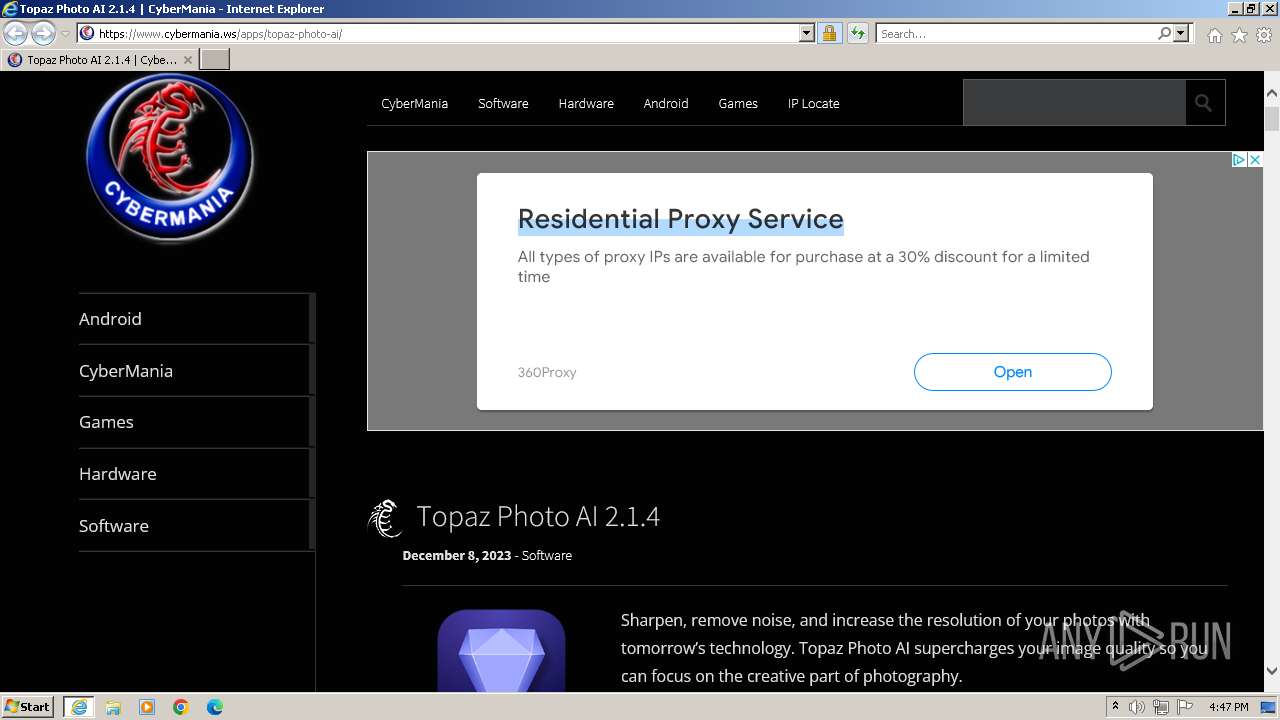This screenshot has width=1280, height=720.
Task: Click the page scrollbar down arrow
Action: pos(1272,671)
